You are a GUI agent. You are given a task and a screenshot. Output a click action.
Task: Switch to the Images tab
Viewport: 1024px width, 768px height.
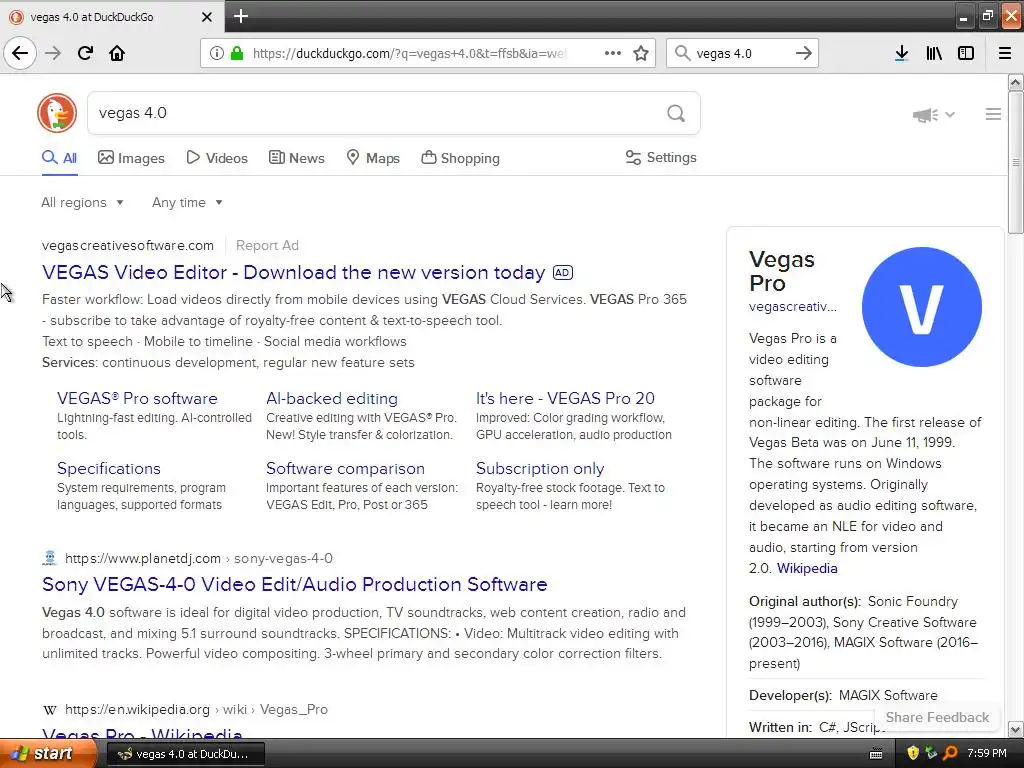[131, 158]
